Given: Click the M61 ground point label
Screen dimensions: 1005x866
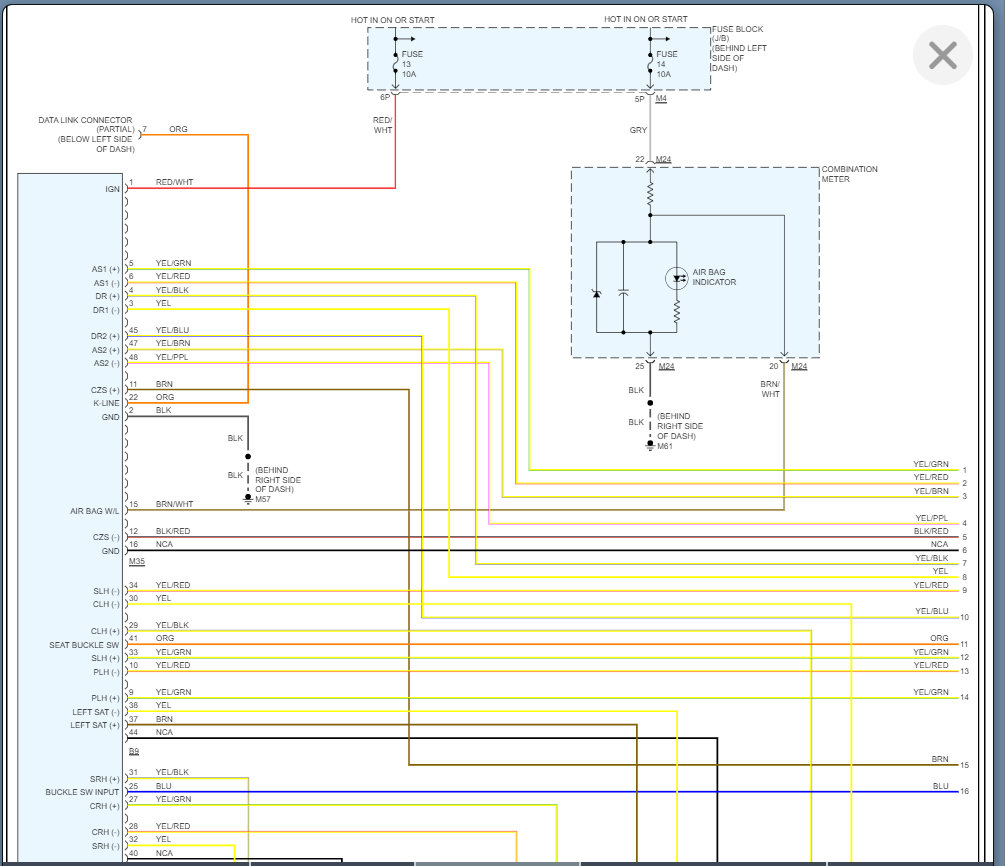Looking at the screenshot, I should (665, 446).
